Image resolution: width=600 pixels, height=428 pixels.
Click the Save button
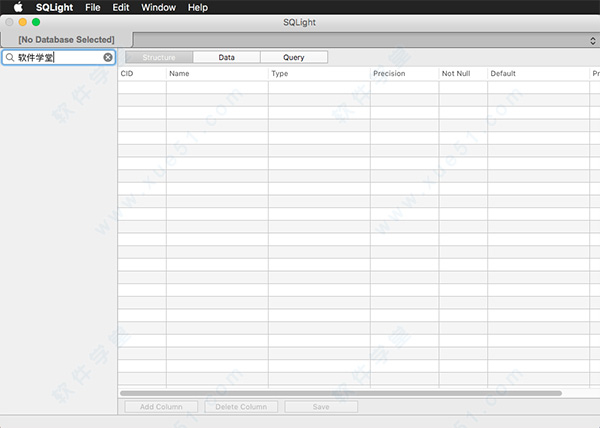click(x=321, y=407)
